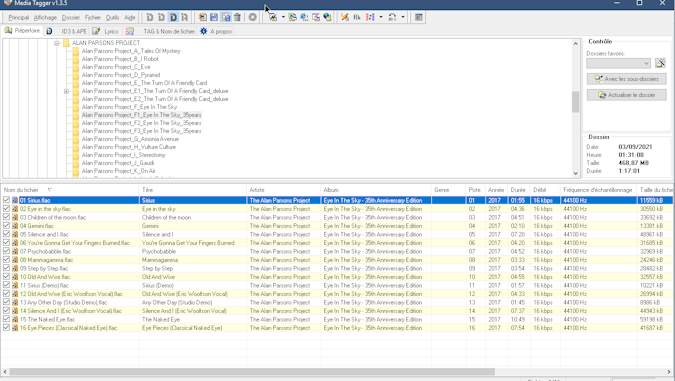Toggle checkbox for 04 Gemini.flac
Viewport: 675px width, 381px height.
click(6, 226)
